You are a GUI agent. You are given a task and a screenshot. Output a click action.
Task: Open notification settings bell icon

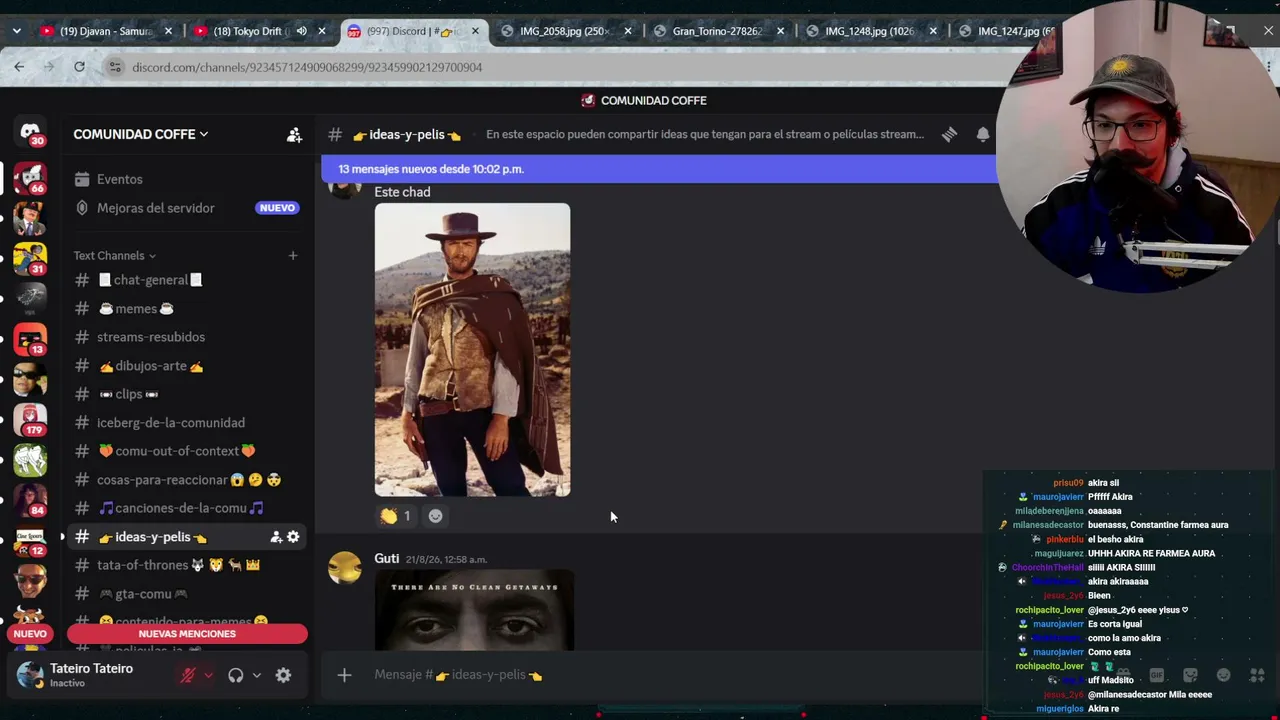(x=983, y=134)
